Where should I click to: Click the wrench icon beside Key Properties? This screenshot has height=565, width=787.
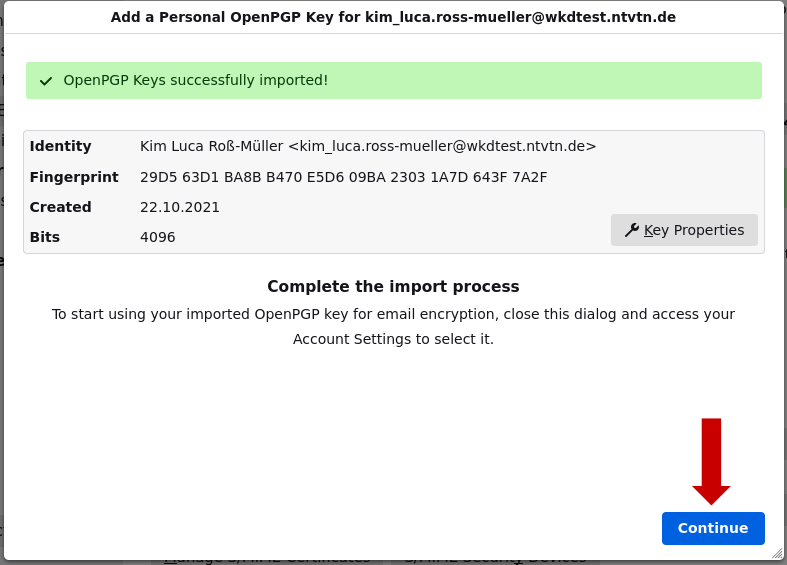pyautogui.click(x=631, y=230)
